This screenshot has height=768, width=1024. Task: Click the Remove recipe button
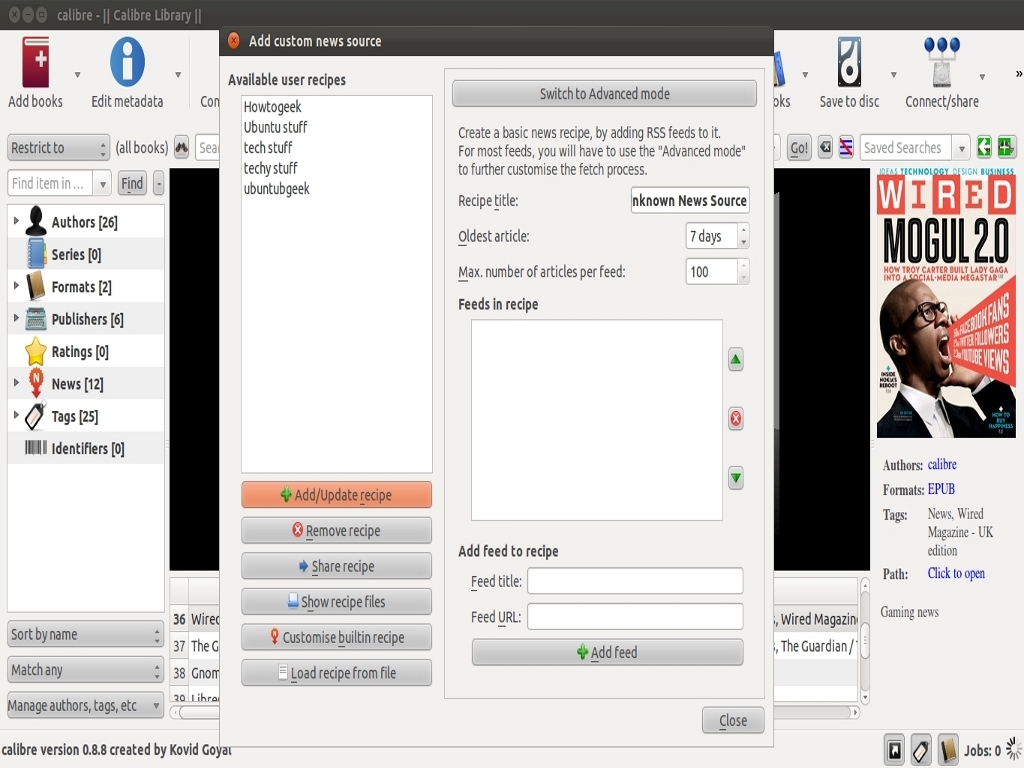[336, 530]
